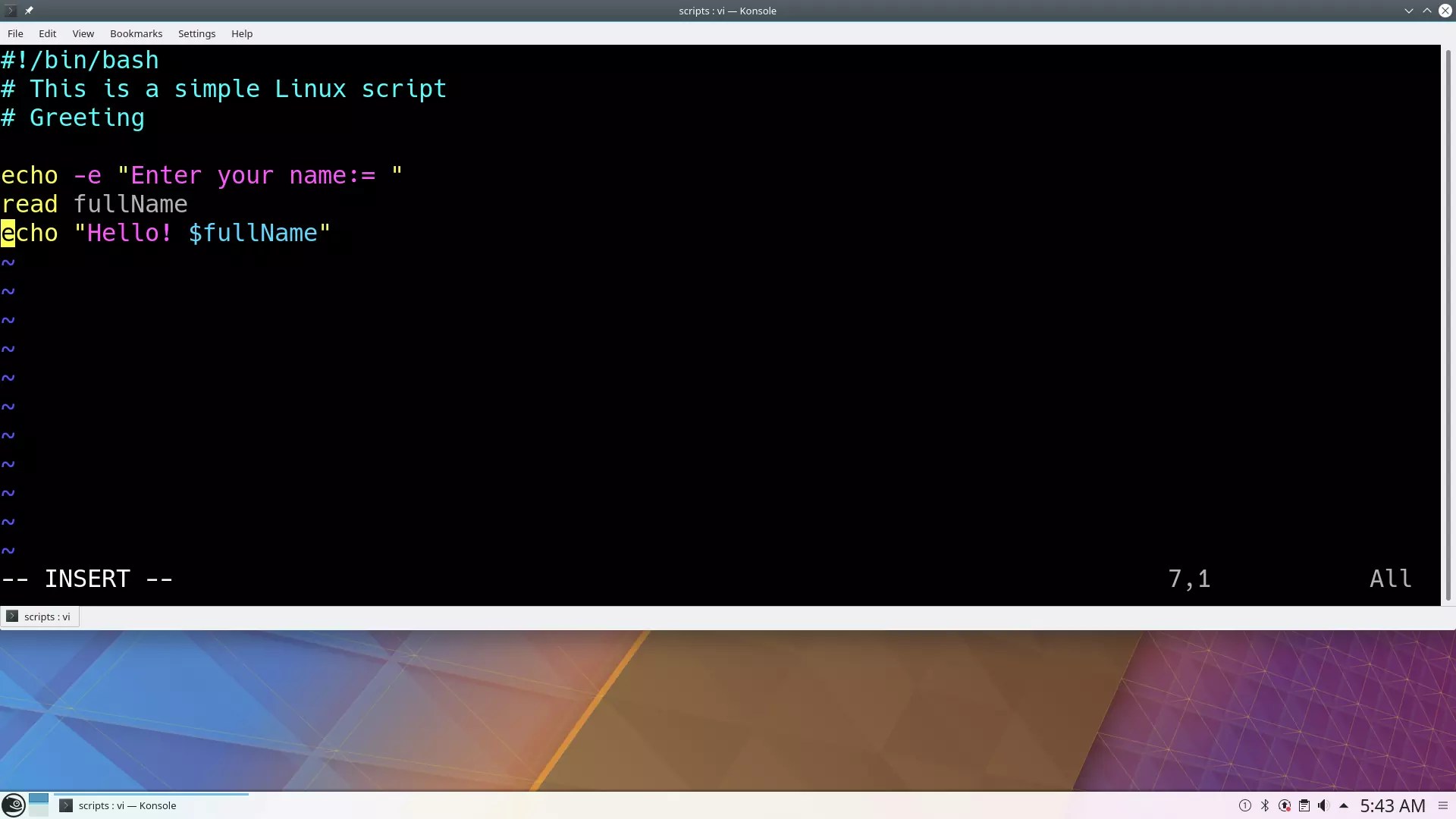Open the Help menu
The height and width of the screenshot is (819, 1456).
[x=242, y=33]
